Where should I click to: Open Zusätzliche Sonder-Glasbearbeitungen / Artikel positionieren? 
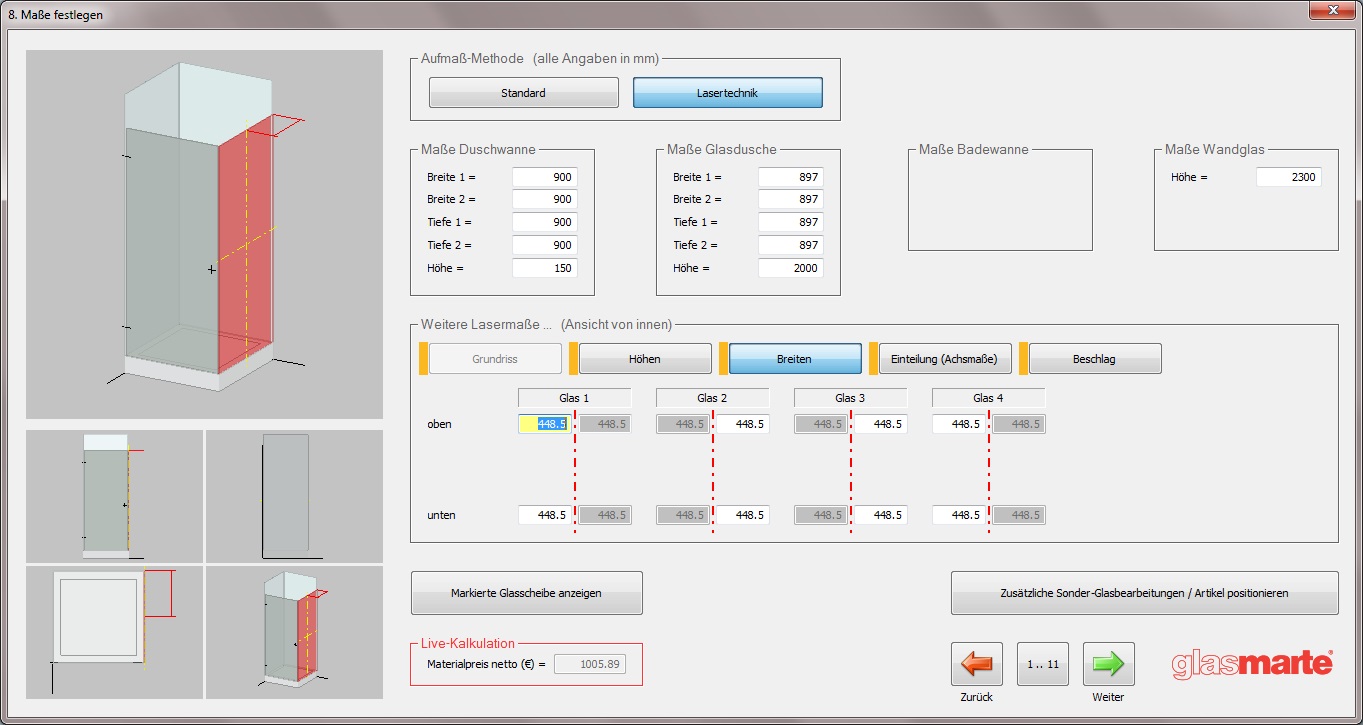pyautogui.click(x=1144, y=593)
